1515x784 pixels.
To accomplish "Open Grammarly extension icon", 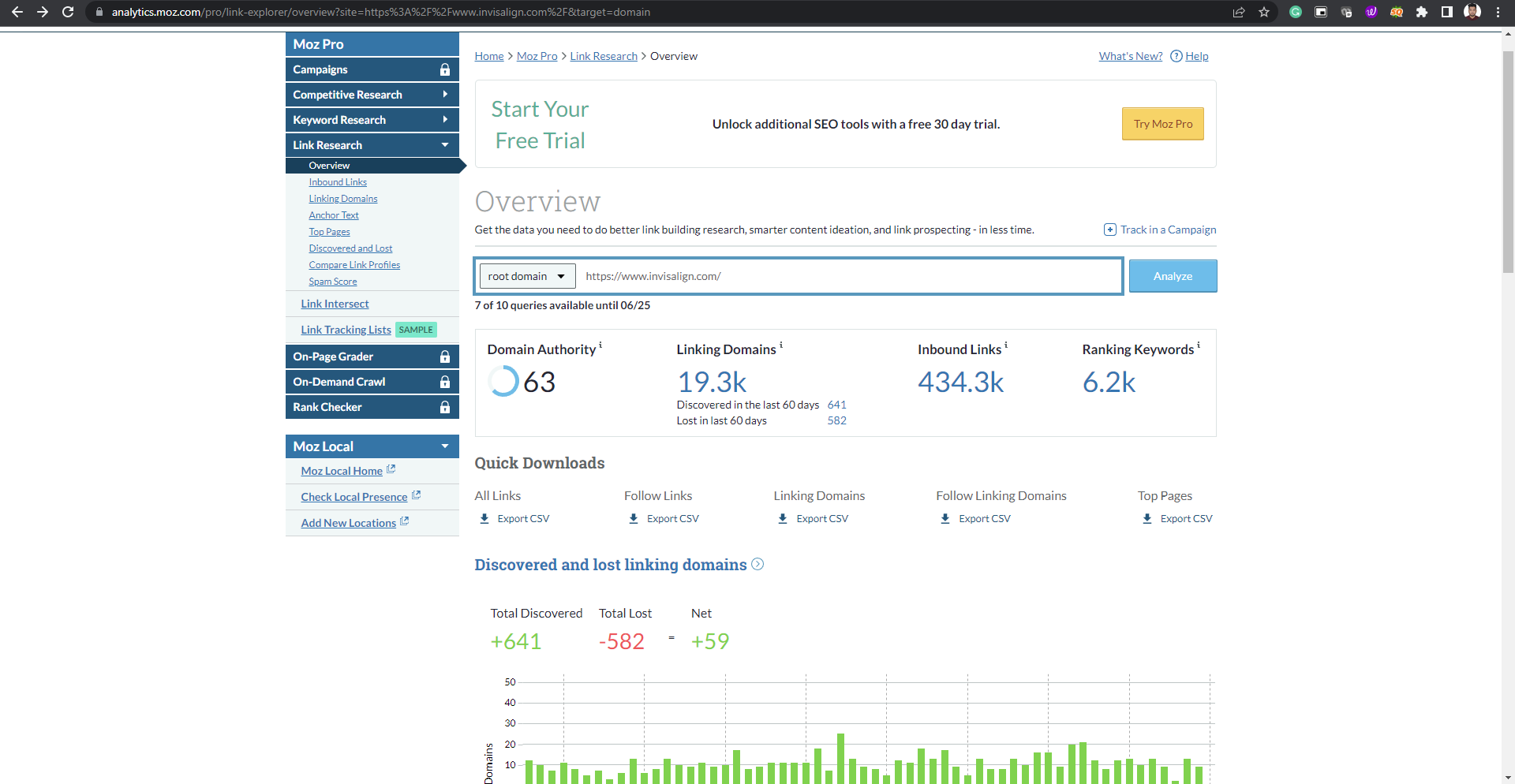I will (1296, 12).
